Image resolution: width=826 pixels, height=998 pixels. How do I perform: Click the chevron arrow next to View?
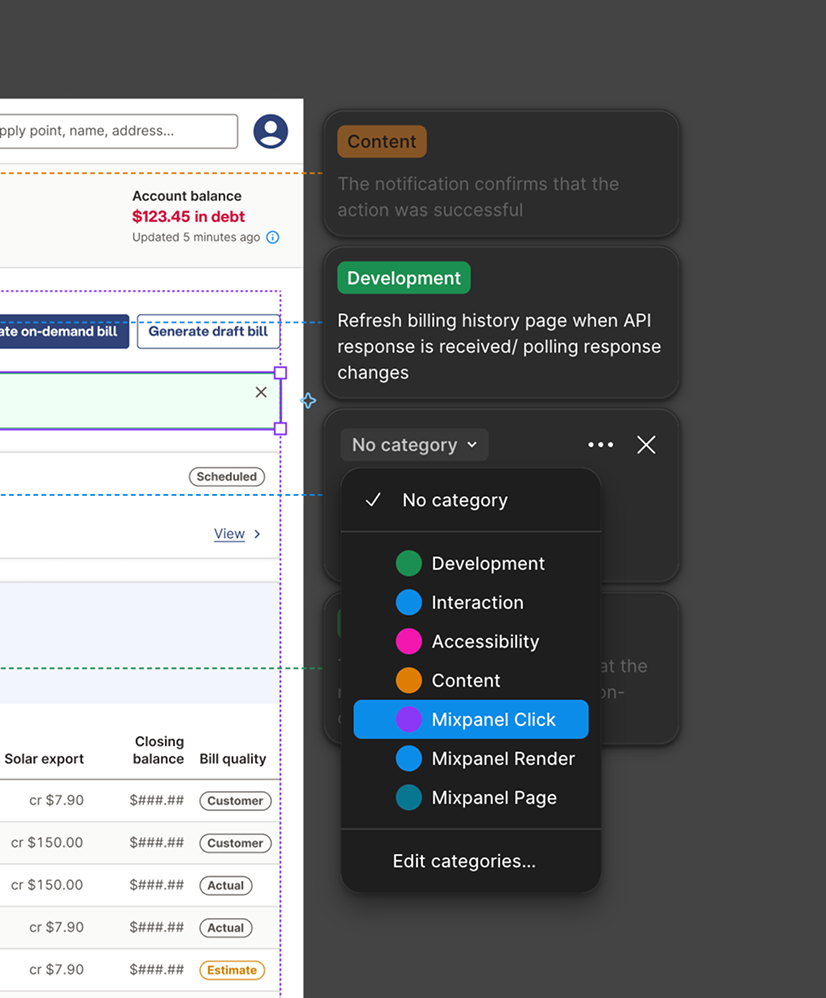point(257,534)
